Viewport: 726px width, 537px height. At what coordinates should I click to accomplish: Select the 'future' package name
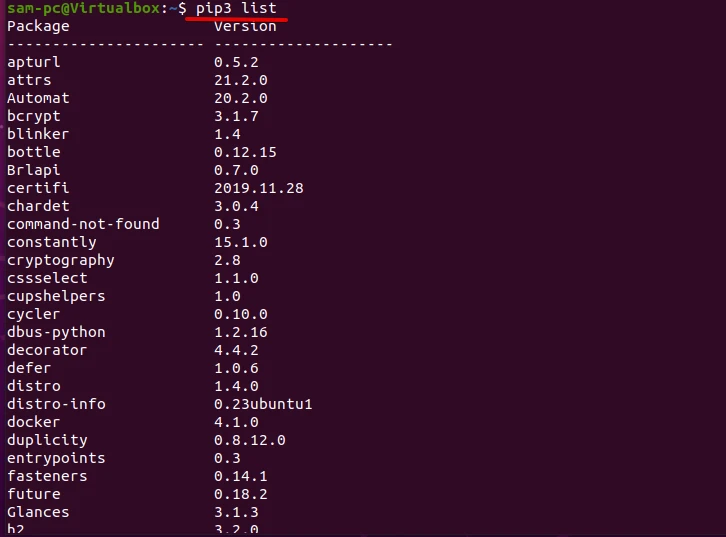(33, 494)
